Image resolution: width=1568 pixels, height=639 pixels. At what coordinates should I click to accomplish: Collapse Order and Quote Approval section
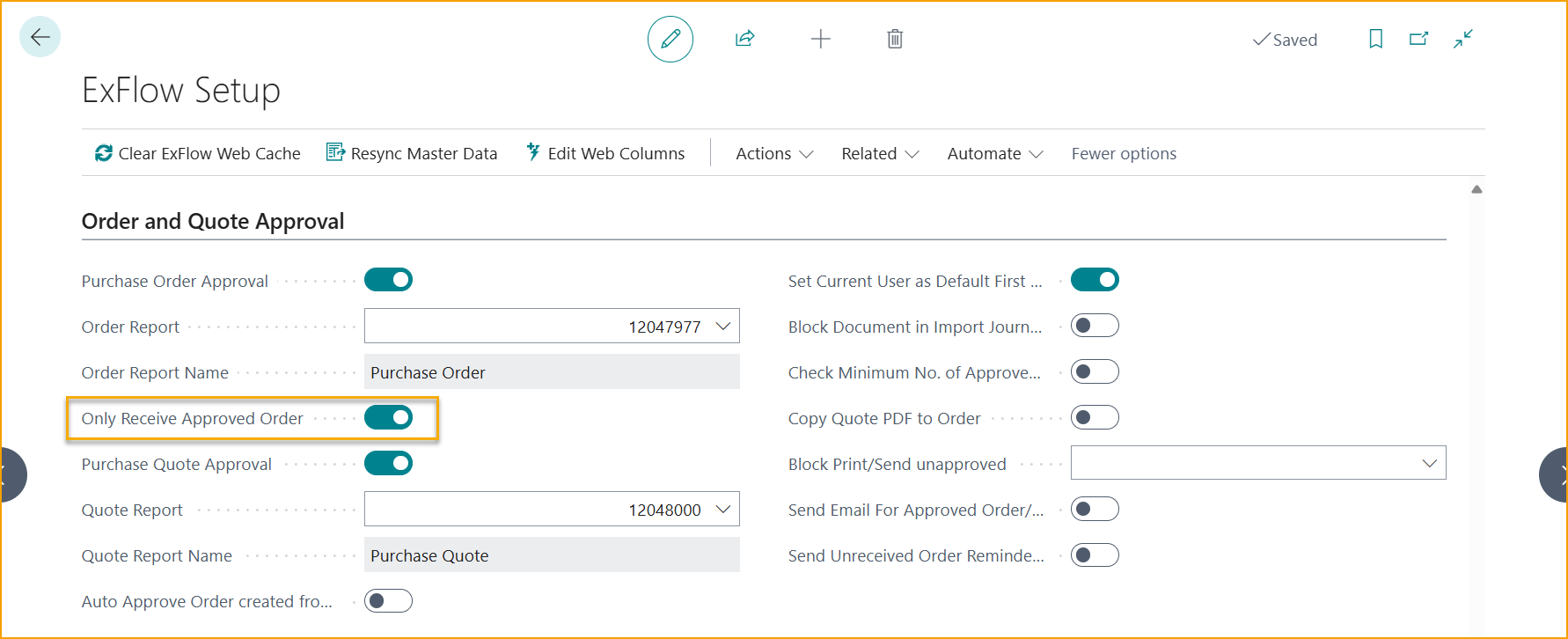[213, 221]
